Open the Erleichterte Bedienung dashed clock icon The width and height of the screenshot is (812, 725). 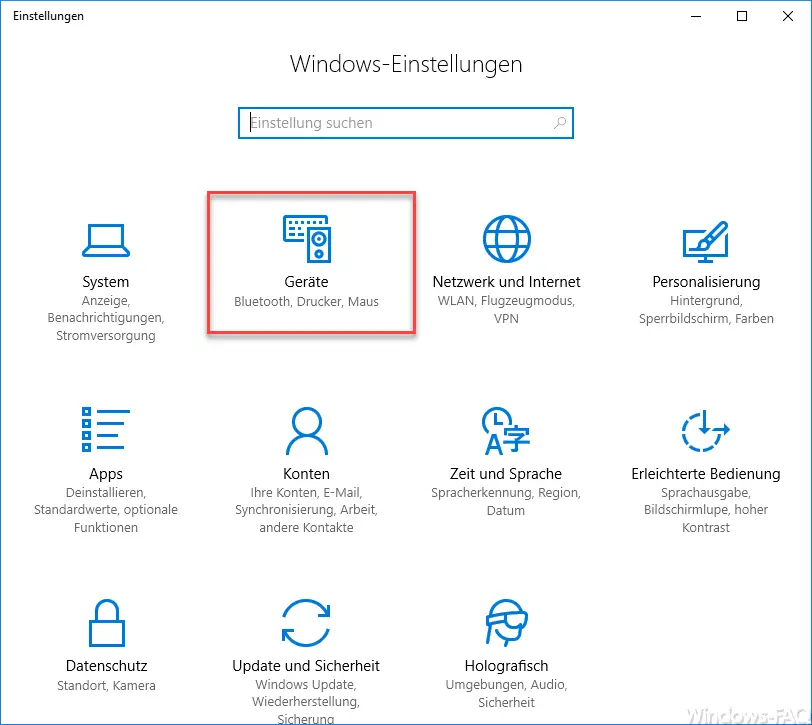(x=705, y=431)
